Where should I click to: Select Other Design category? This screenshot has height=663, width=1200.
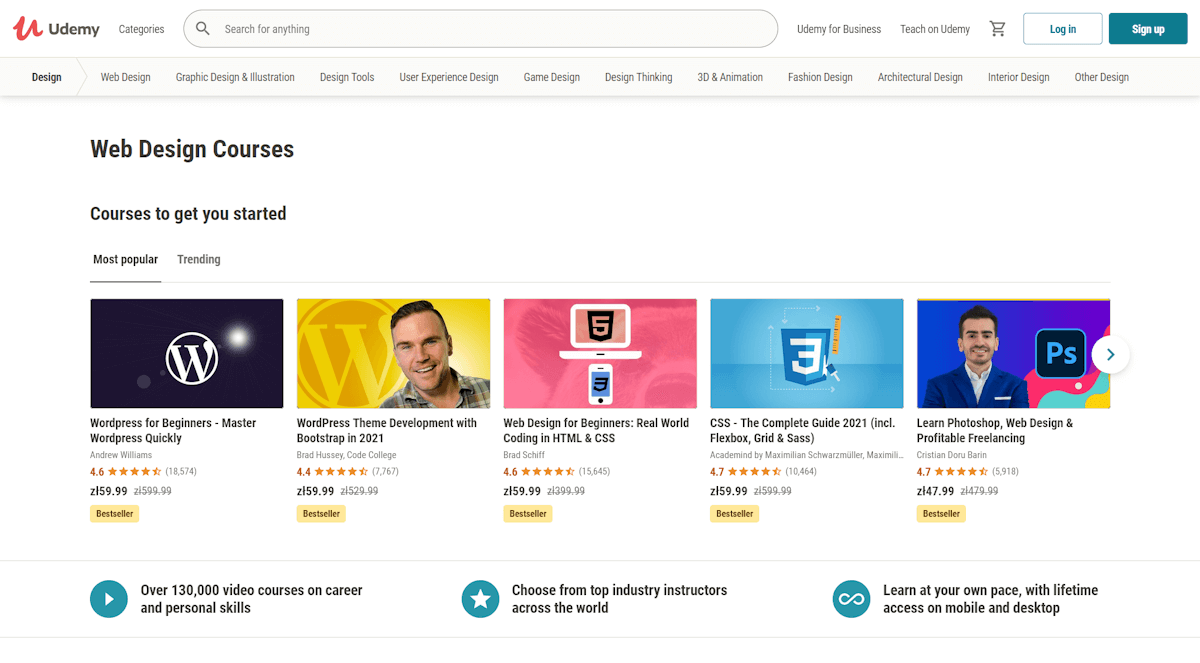coord(1102,77)
